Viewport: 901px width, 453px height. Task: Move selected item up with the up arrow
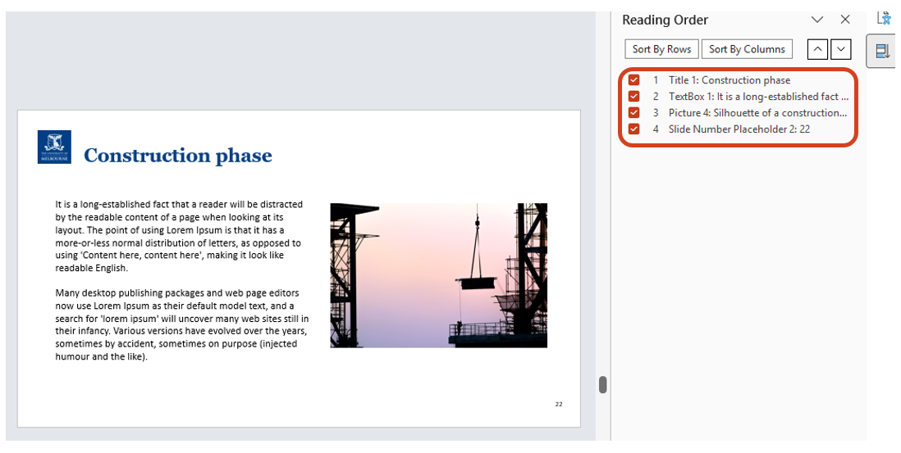[818, 49]
